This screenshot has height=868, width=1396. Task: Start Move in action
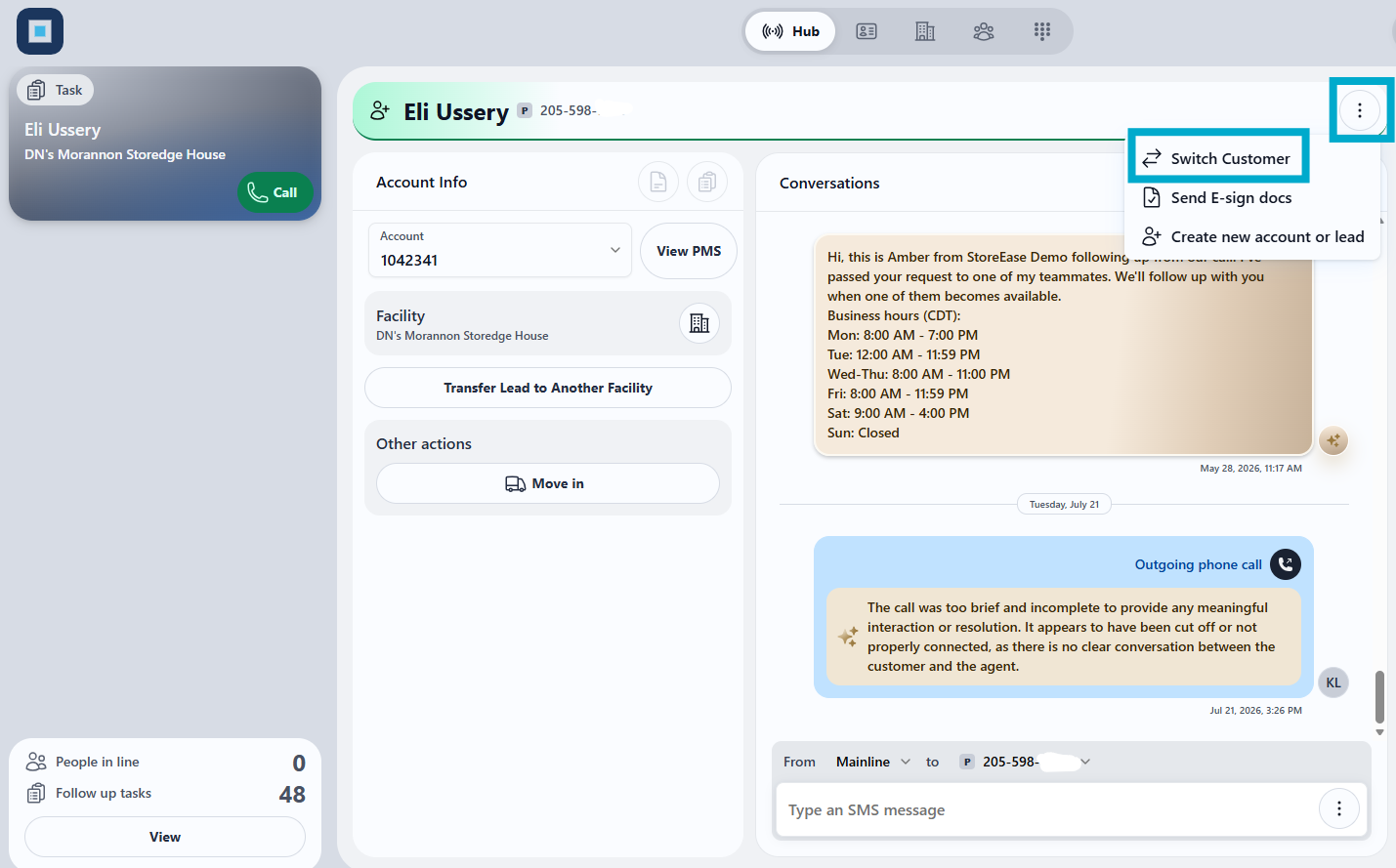pyautogui.click(x=548, y=483)
